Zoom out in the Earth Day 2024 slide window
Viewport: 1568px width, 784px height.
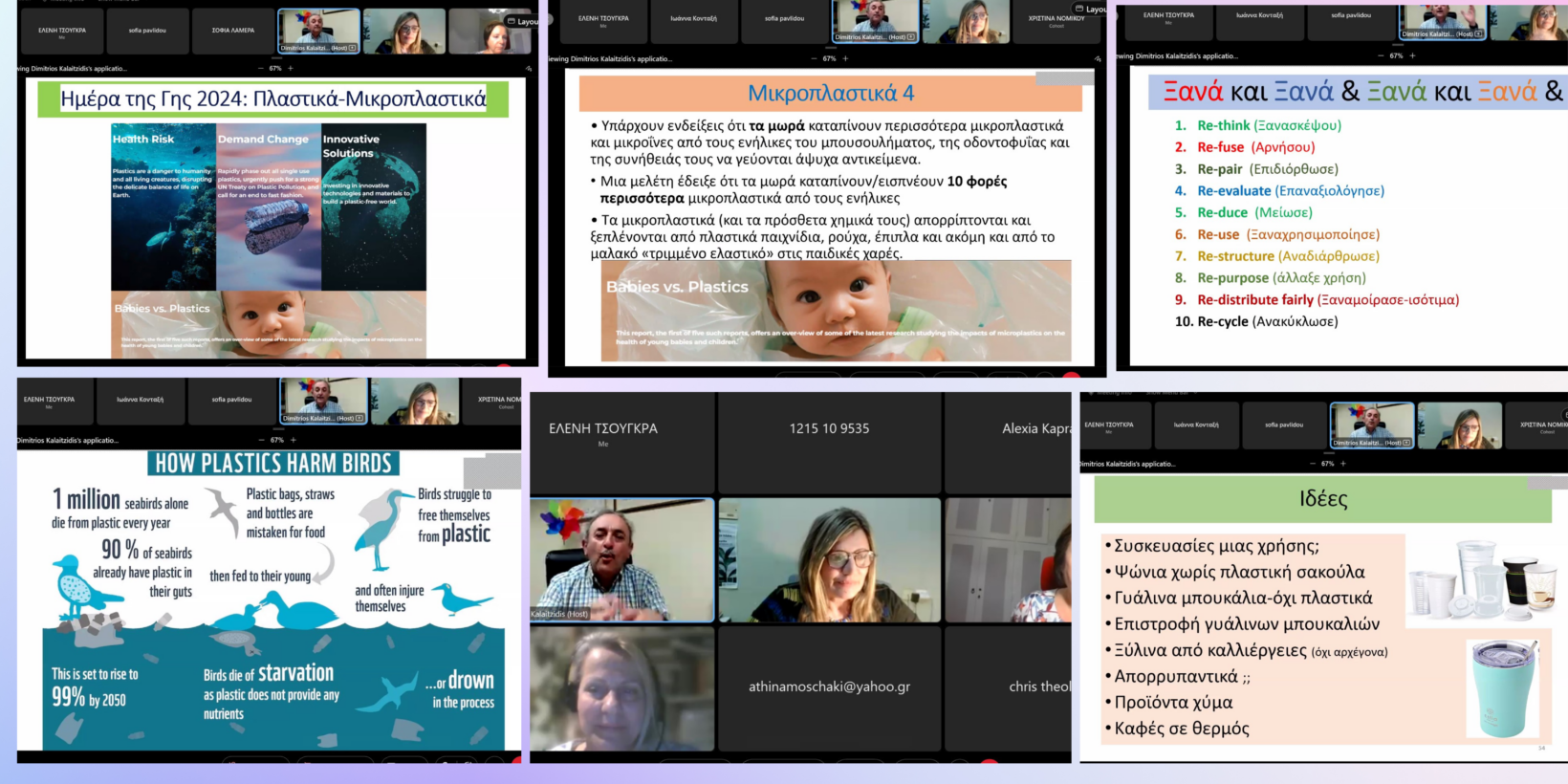[260, 69]
